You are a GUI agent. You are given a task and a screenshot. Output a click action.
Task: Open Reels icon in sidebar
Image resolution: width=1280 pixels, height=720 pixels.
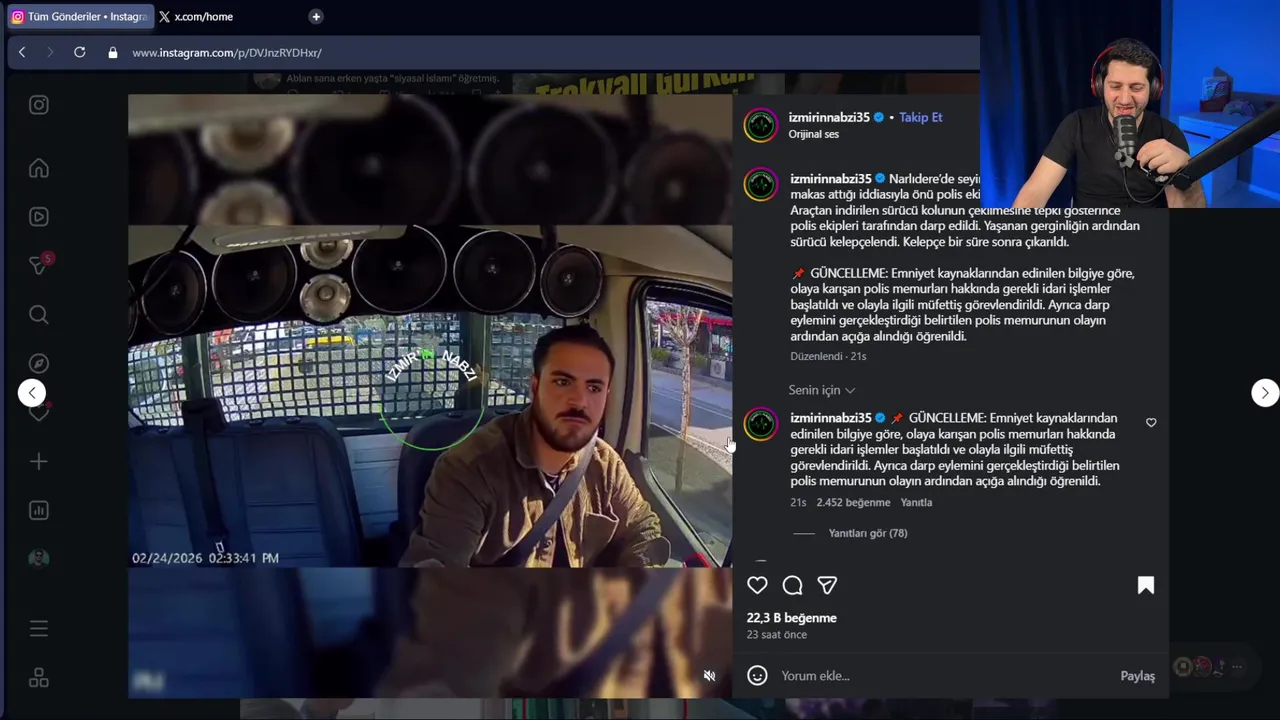coord(39,216)
